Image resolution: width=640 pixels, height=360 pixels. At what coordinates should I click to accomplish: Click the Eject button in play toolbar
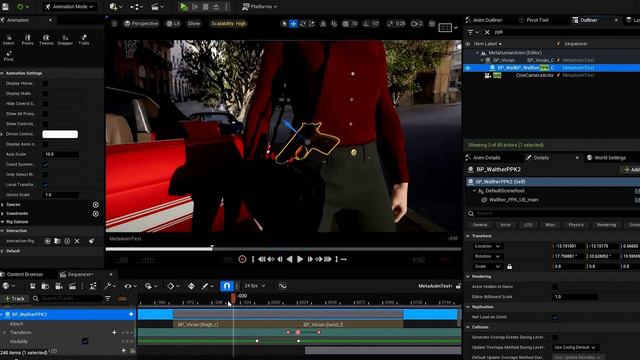[x=216, y=7]
